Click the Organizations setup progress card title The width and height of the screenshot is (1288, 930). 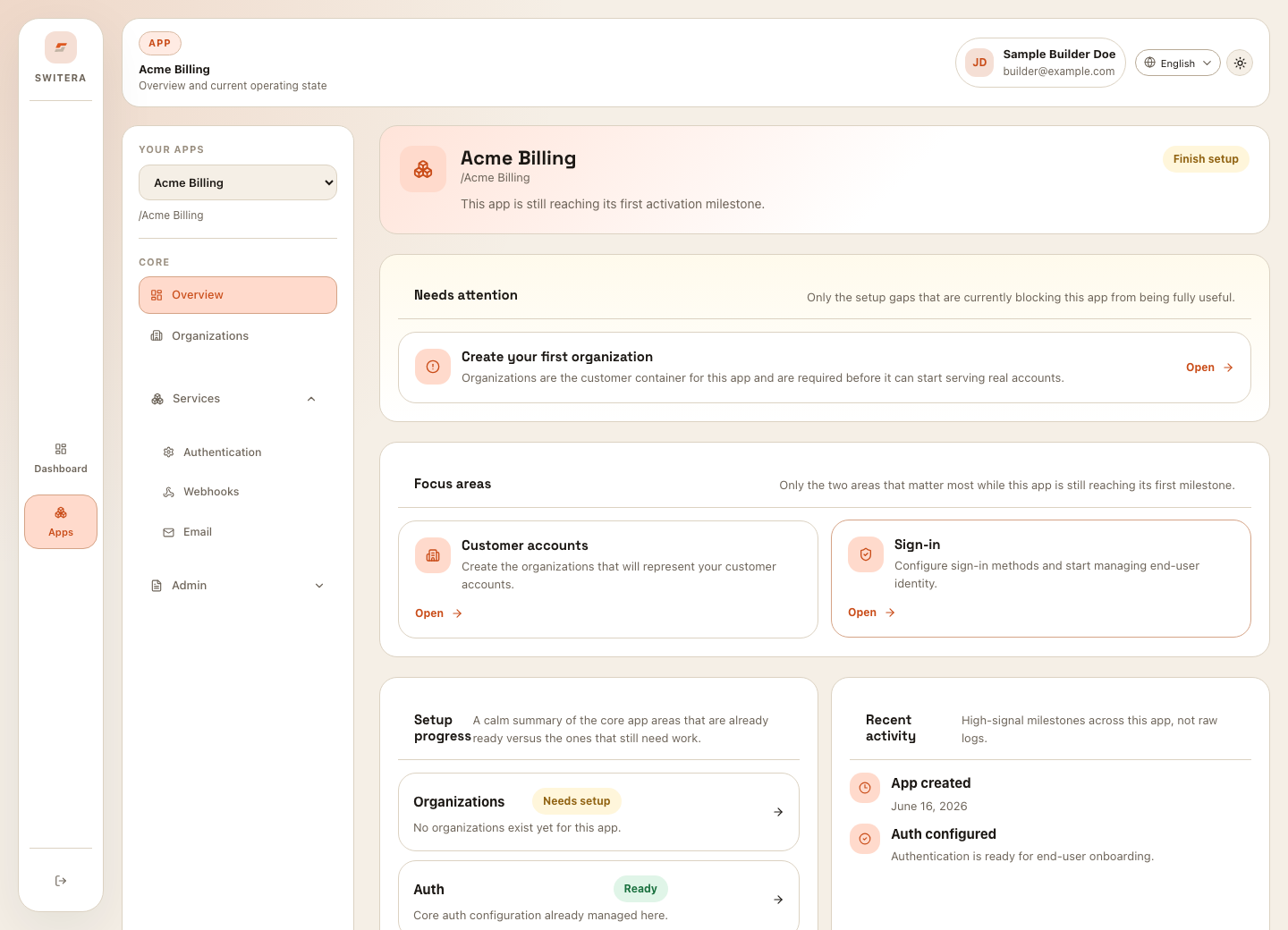(459, 802)
